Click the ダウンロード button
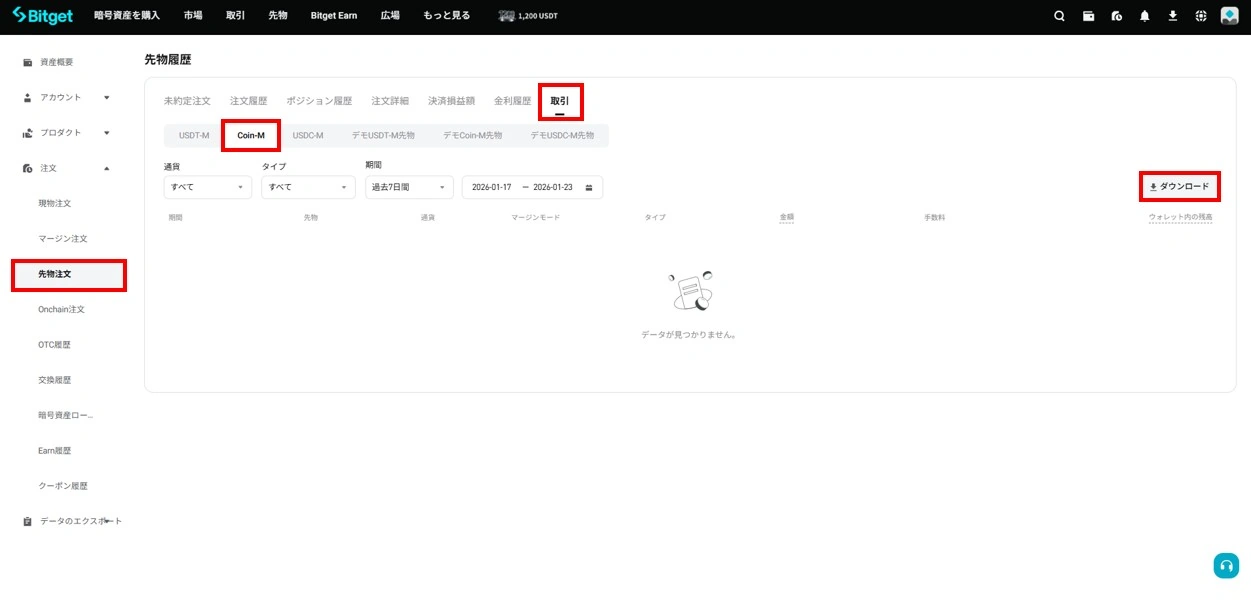This screenshot has width=1251, height=600. (x=1180, y=187)
